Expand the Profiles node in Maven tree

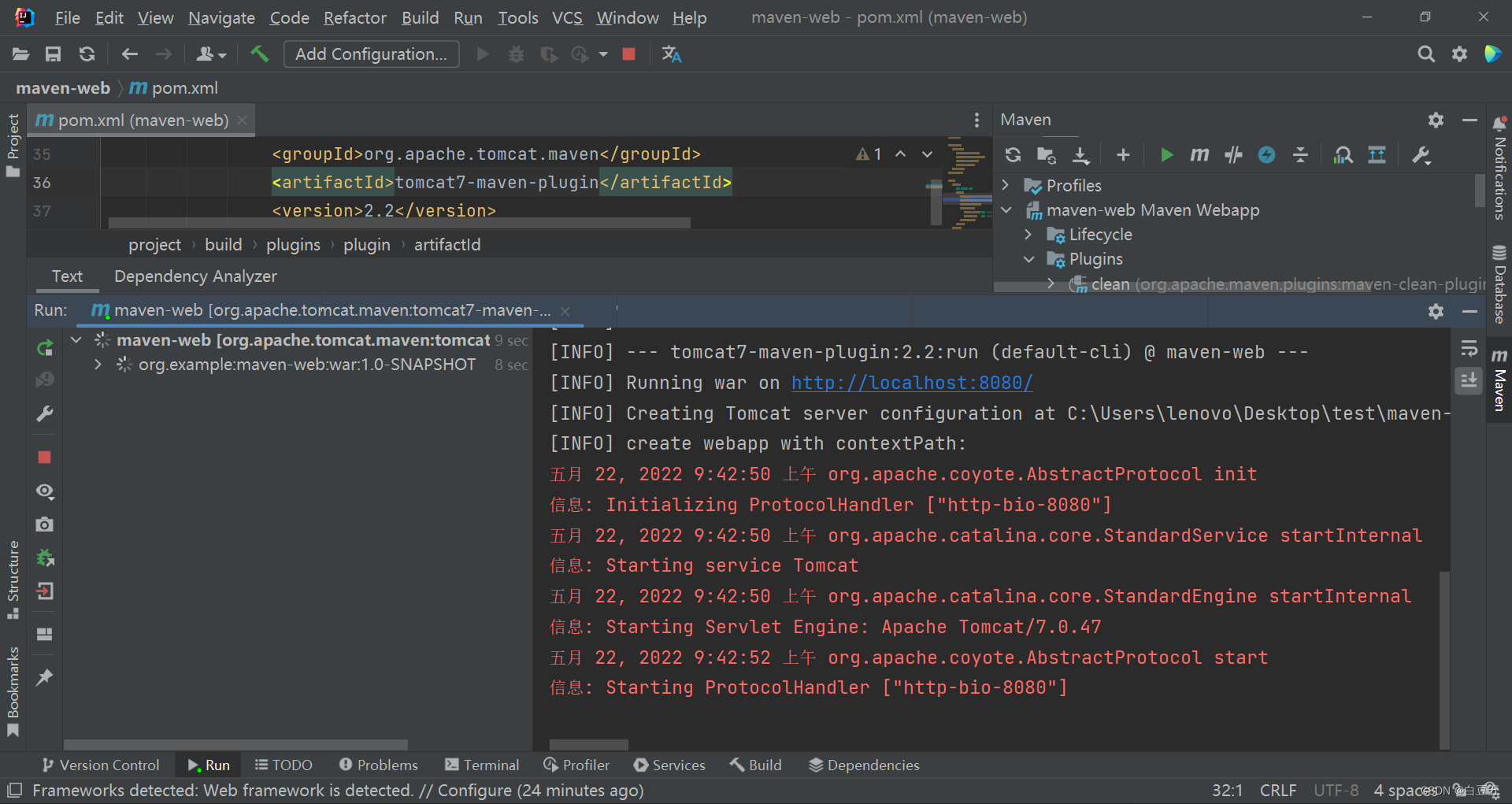point(1006,185)
